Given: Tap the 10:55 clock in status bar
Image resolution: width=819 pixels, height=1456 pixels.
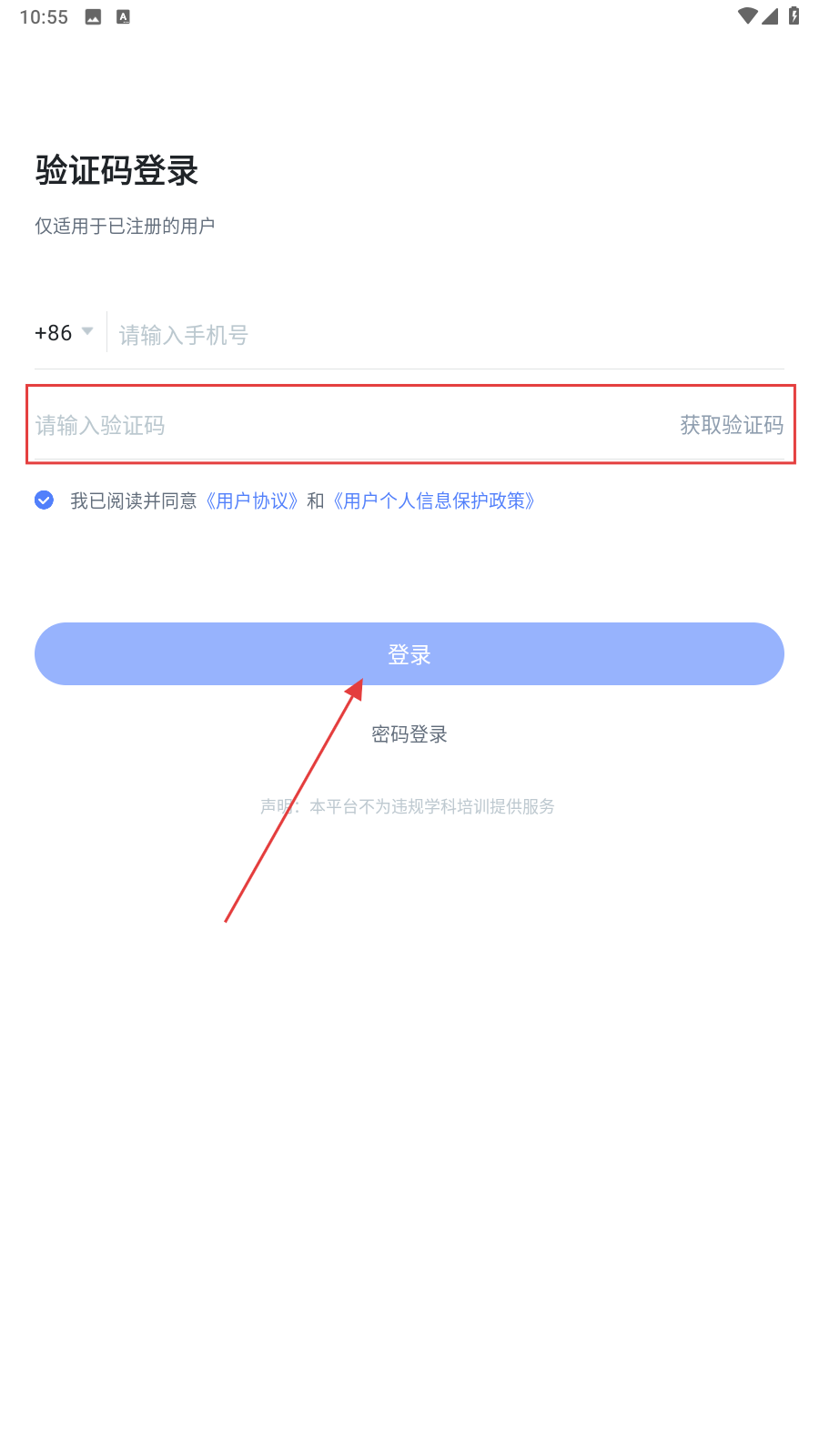Looking at the screenshot, I should point(44,16).
